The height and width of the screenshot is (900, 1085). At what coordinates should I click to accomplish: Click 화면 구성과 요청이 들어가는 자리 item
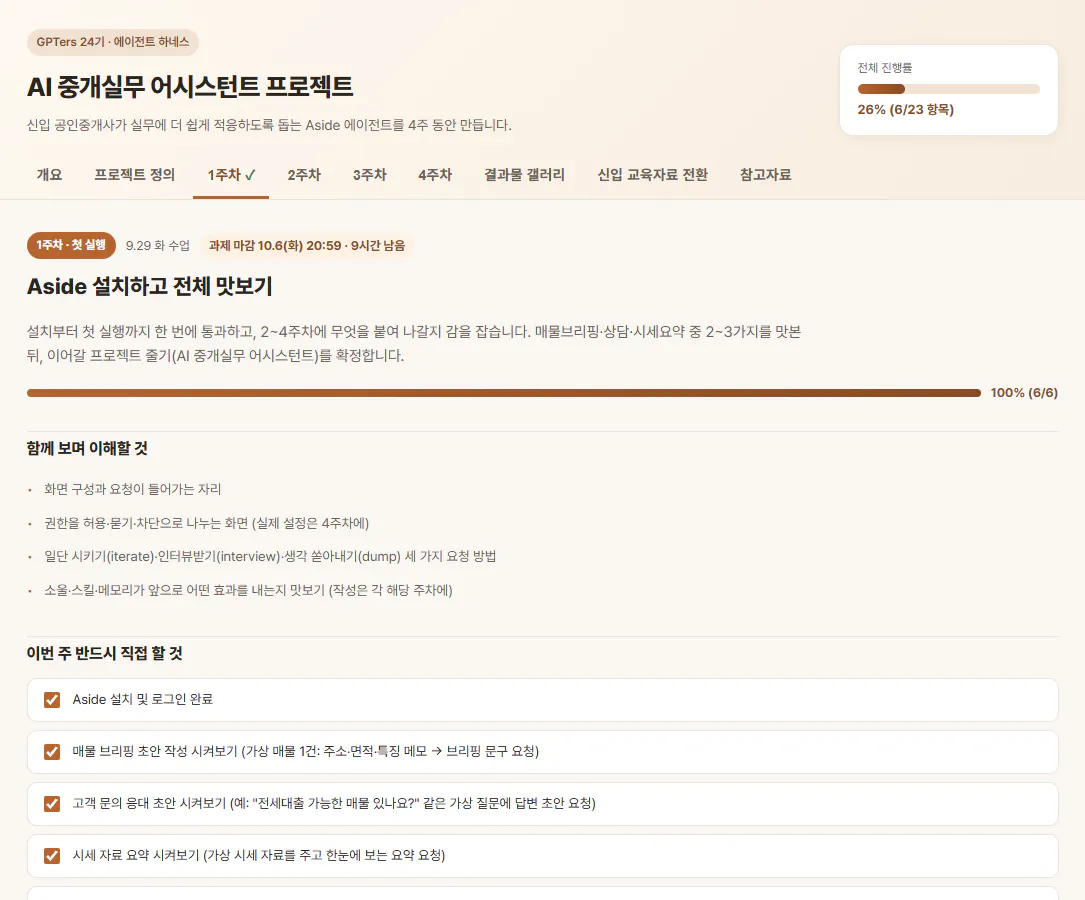pyautogui.click(x=133, y=489)
